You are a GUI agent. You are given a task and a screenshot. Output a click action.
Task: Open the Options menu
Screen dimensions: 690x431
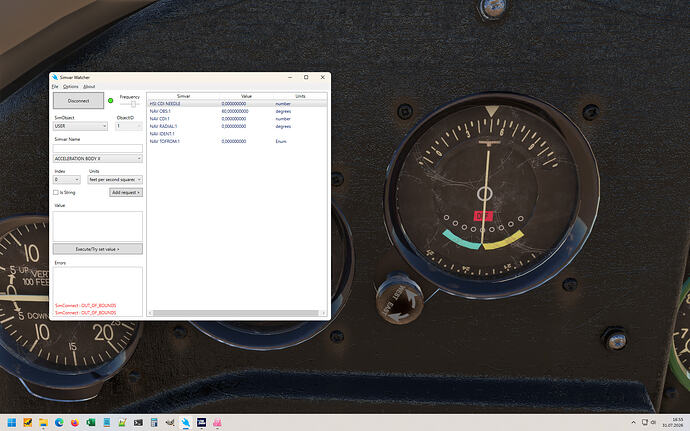click(70, 87)
